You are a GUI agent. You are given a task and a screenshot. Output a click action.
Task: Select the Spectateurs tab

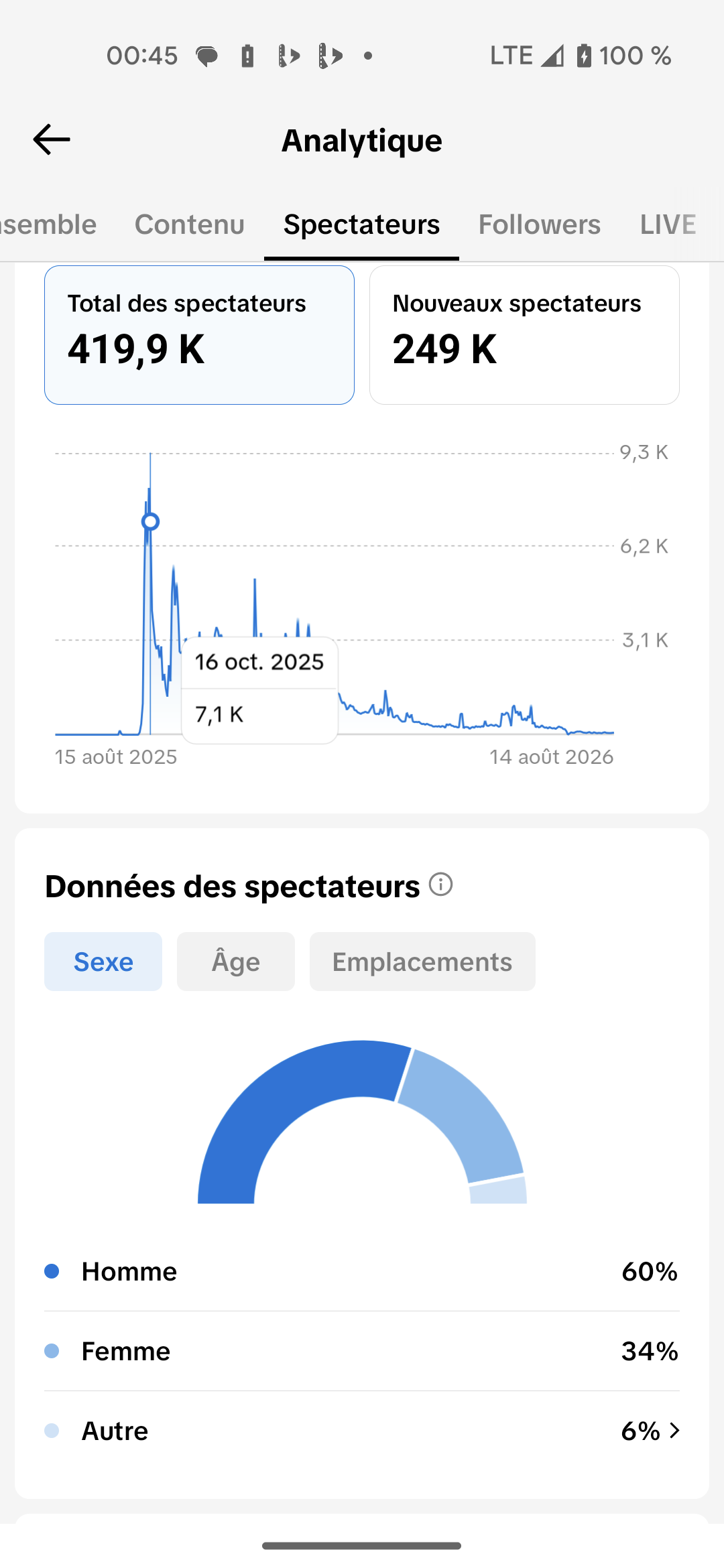[362, 224]
